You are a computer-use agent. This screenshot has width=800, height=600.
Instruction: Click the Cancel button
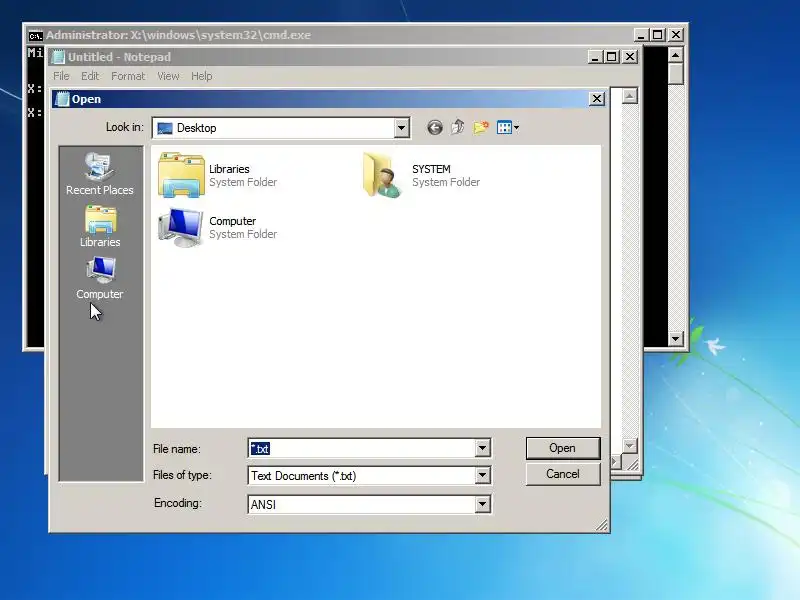563,474
